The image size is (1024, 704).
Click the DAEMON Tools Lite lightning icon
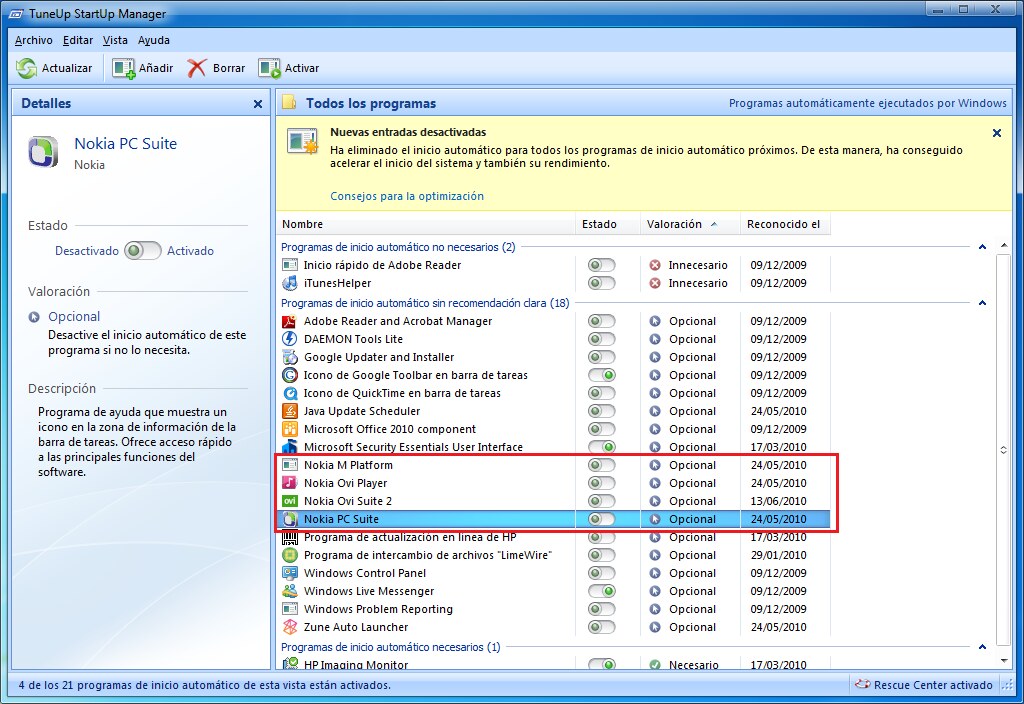(x=289, y=339)
